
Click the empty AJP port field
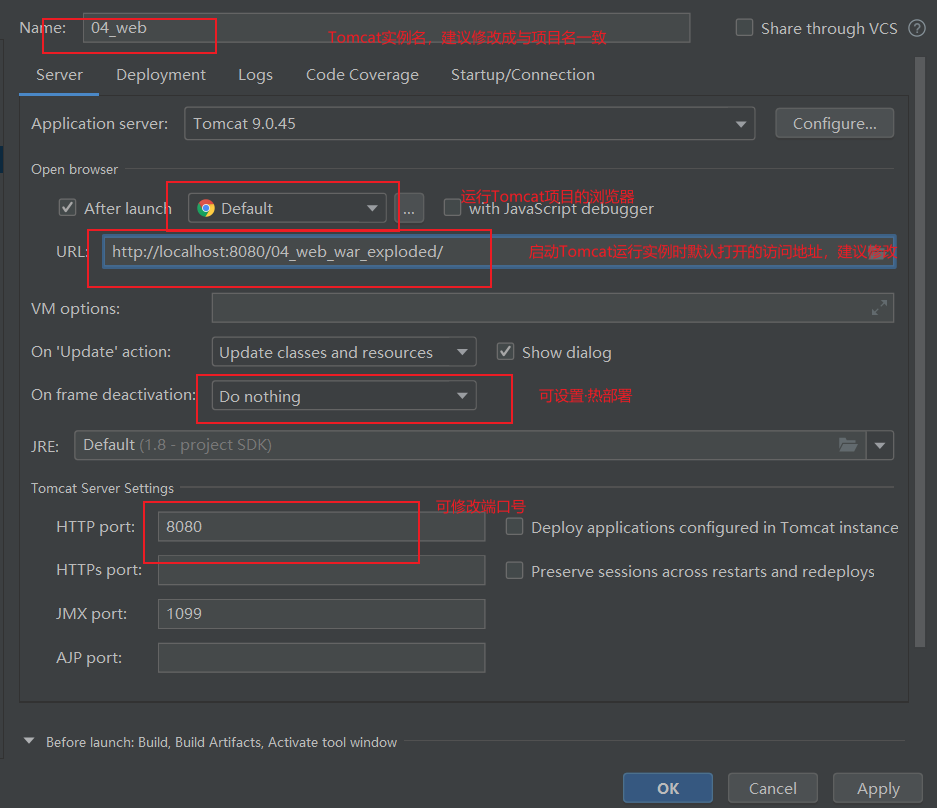pos(321,657)
